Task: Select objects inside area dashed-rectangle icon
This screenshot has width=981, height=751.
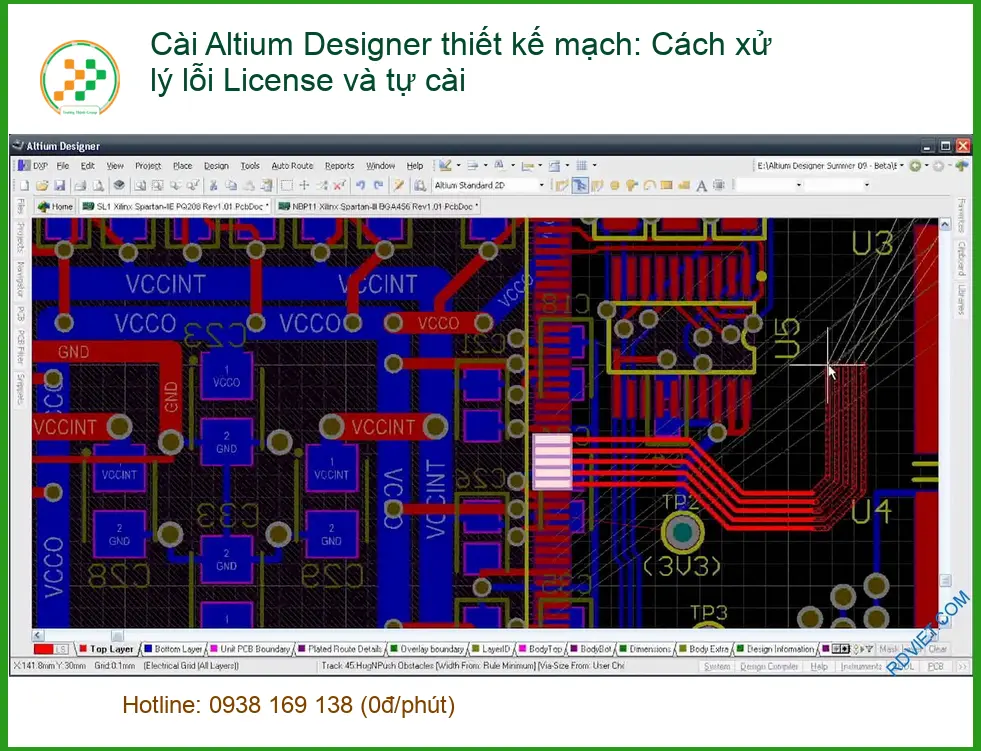Action: click(x=287, y=185)
